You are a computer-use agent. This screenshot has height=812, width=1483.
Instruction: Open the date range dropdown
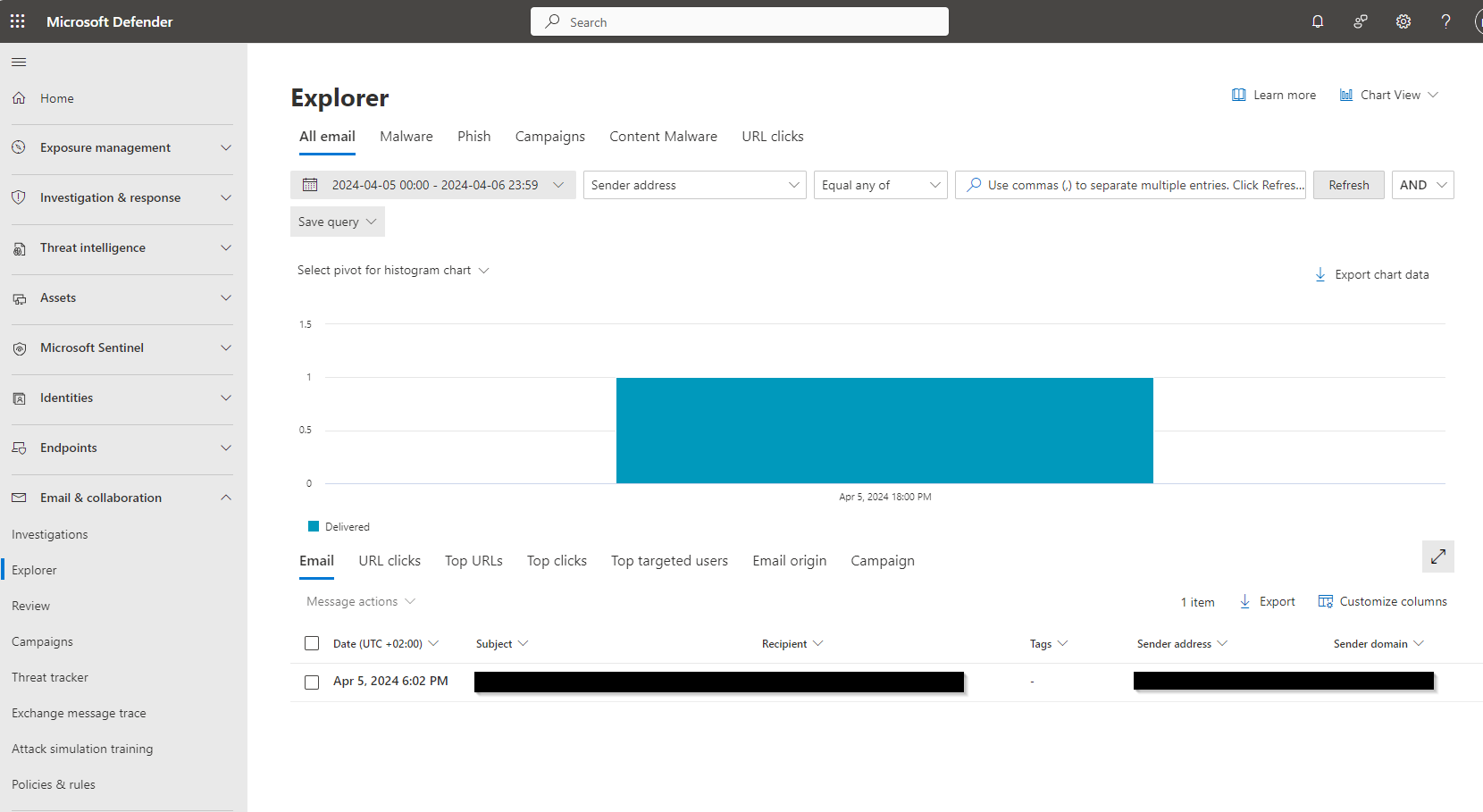(x=433, y=185)
